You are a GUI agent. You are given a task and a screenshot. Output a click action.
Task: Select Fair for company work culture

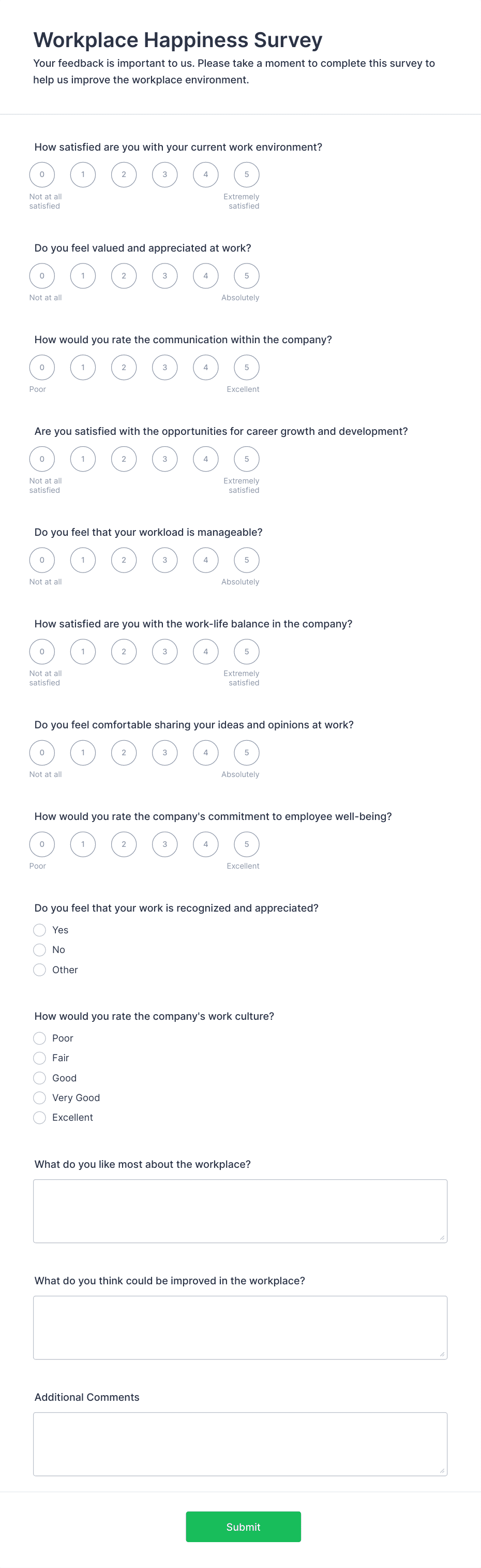39,1058
